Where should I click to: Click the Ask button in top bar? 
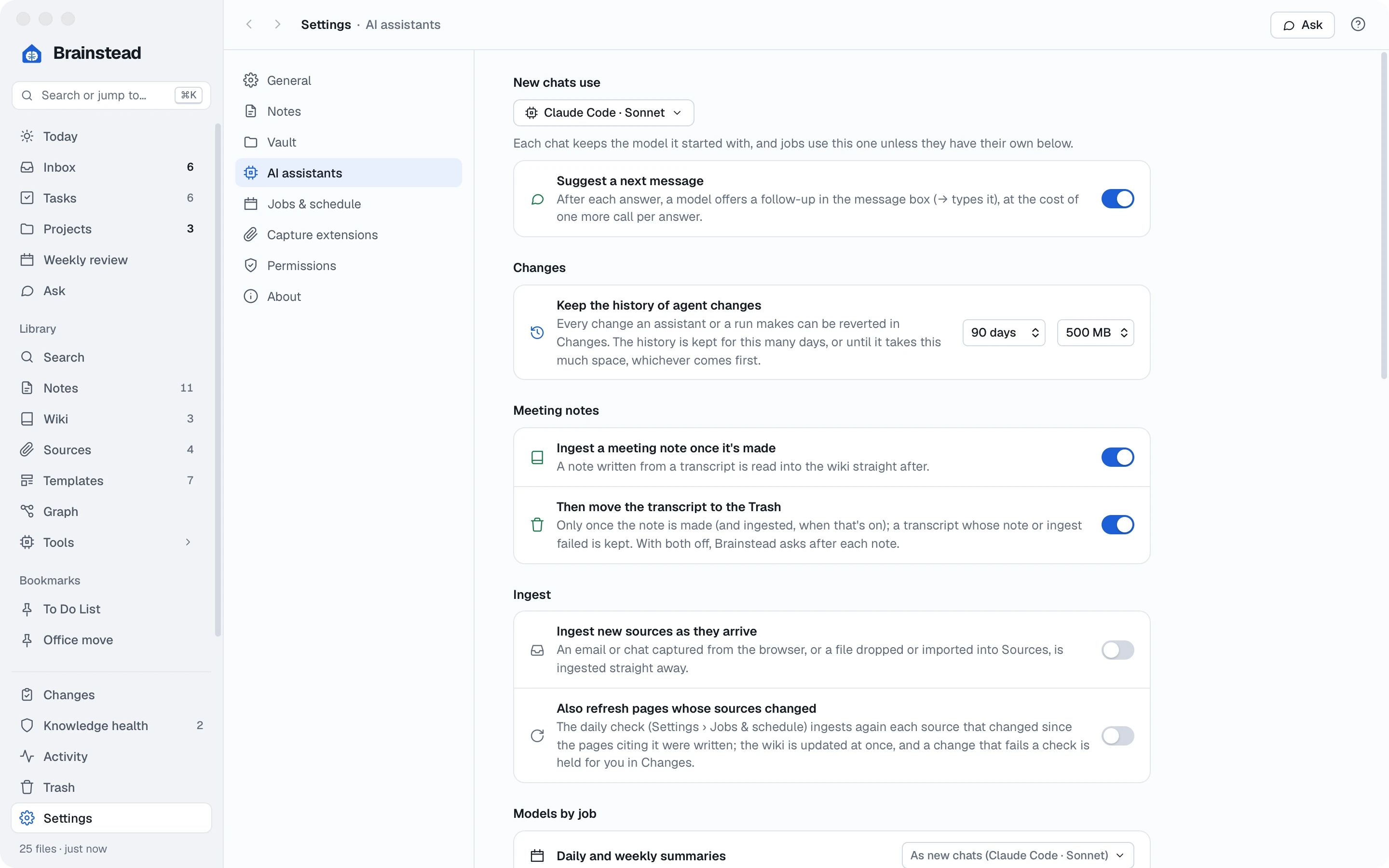(x=1302, y=25)
